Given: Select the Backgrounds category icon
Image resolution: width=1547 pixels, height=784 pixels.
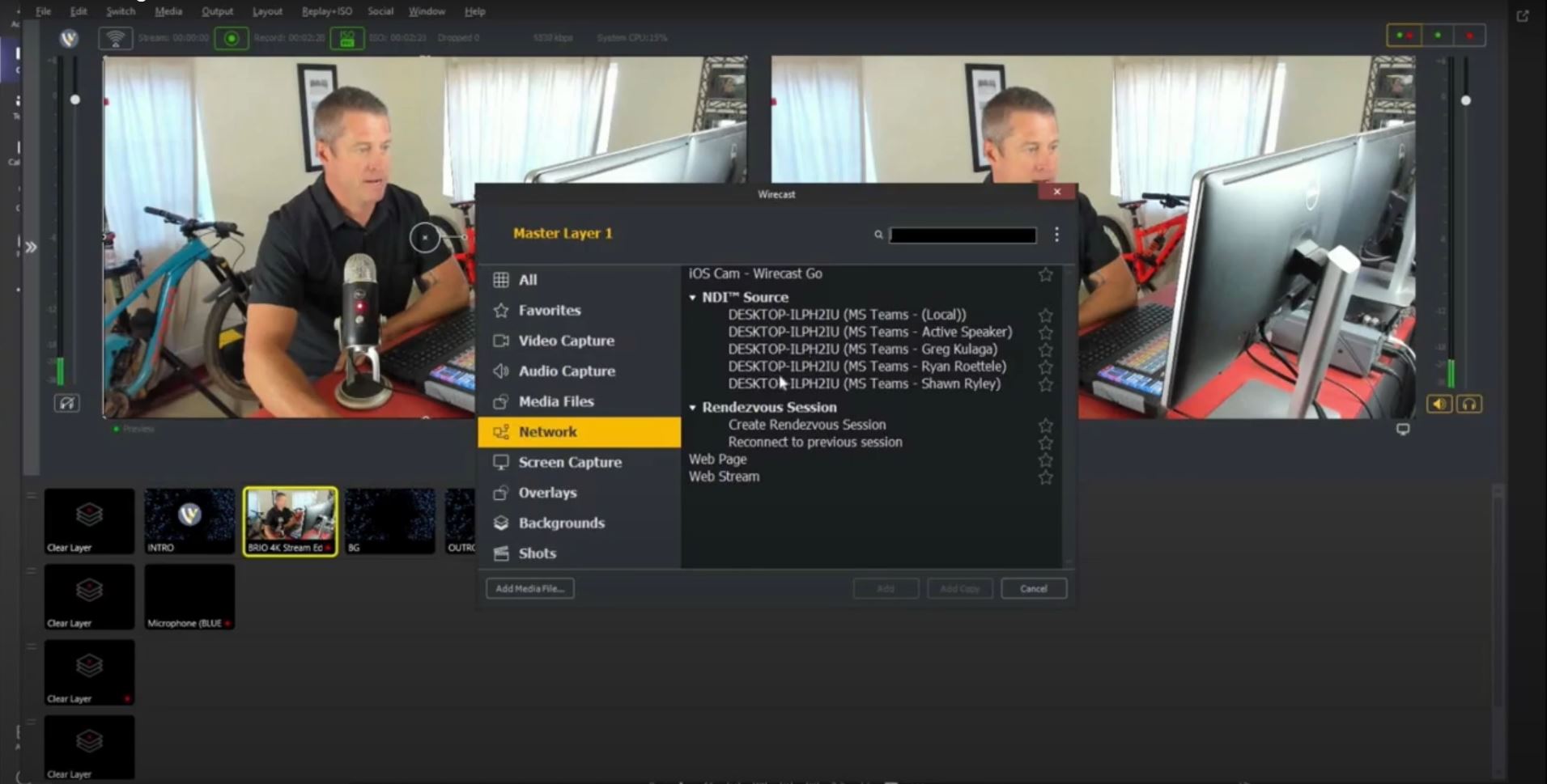Looking at the screenshot, I should point(502,523).
